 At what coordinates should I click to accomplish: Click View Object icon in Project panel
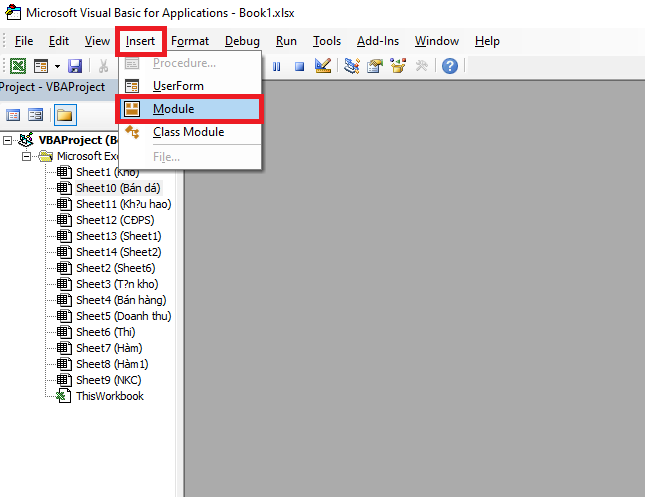click(x=35, y=115)
